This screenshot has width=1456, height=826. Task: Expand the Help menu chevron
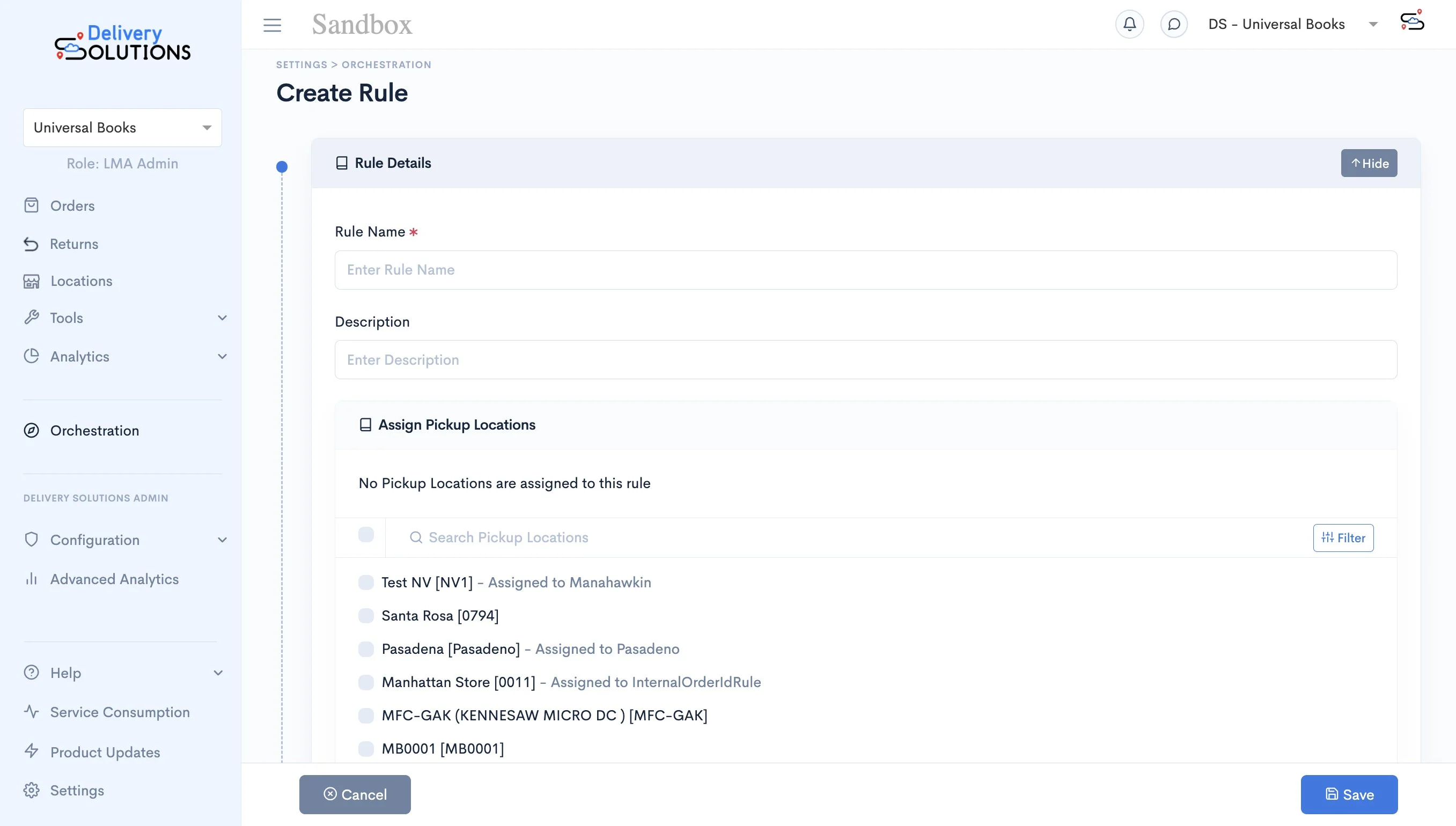(218, 673)
